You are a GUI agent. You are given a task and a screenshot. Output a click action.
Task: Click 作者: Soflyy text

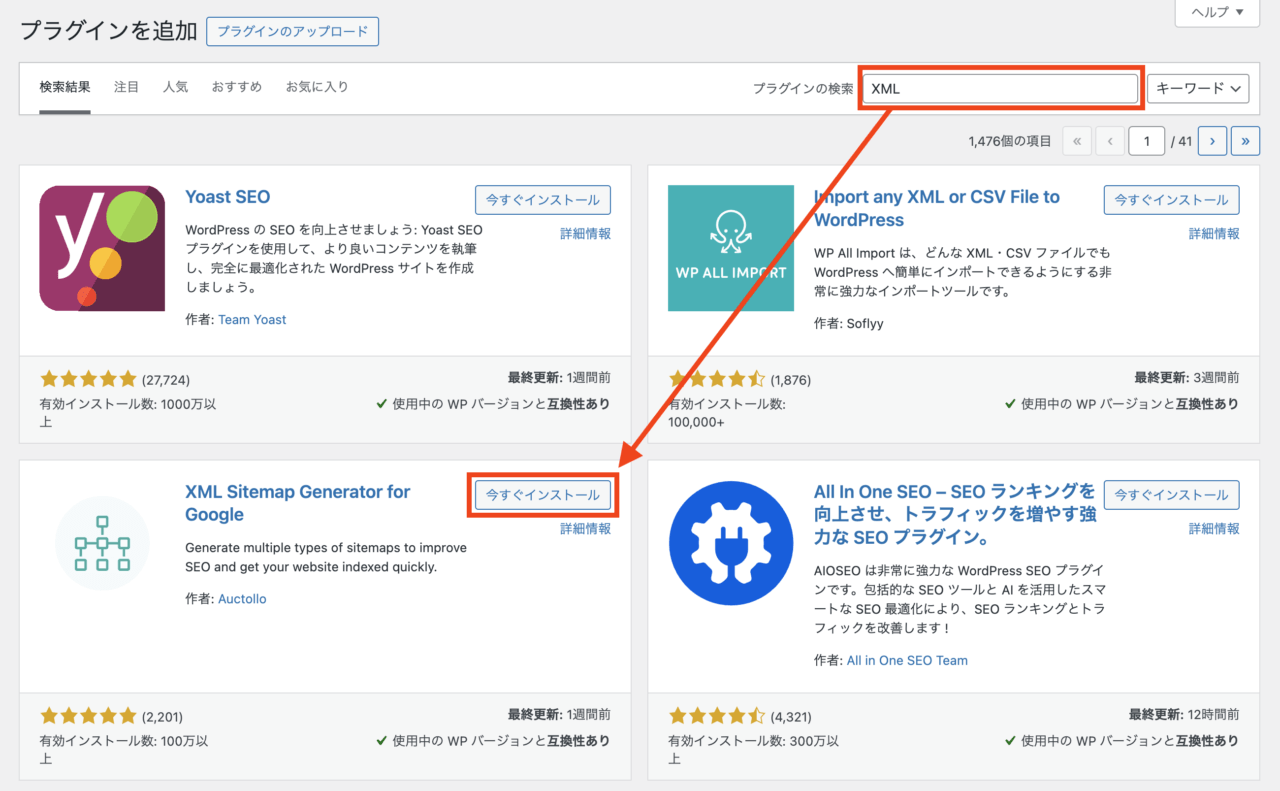click(849, 324)
